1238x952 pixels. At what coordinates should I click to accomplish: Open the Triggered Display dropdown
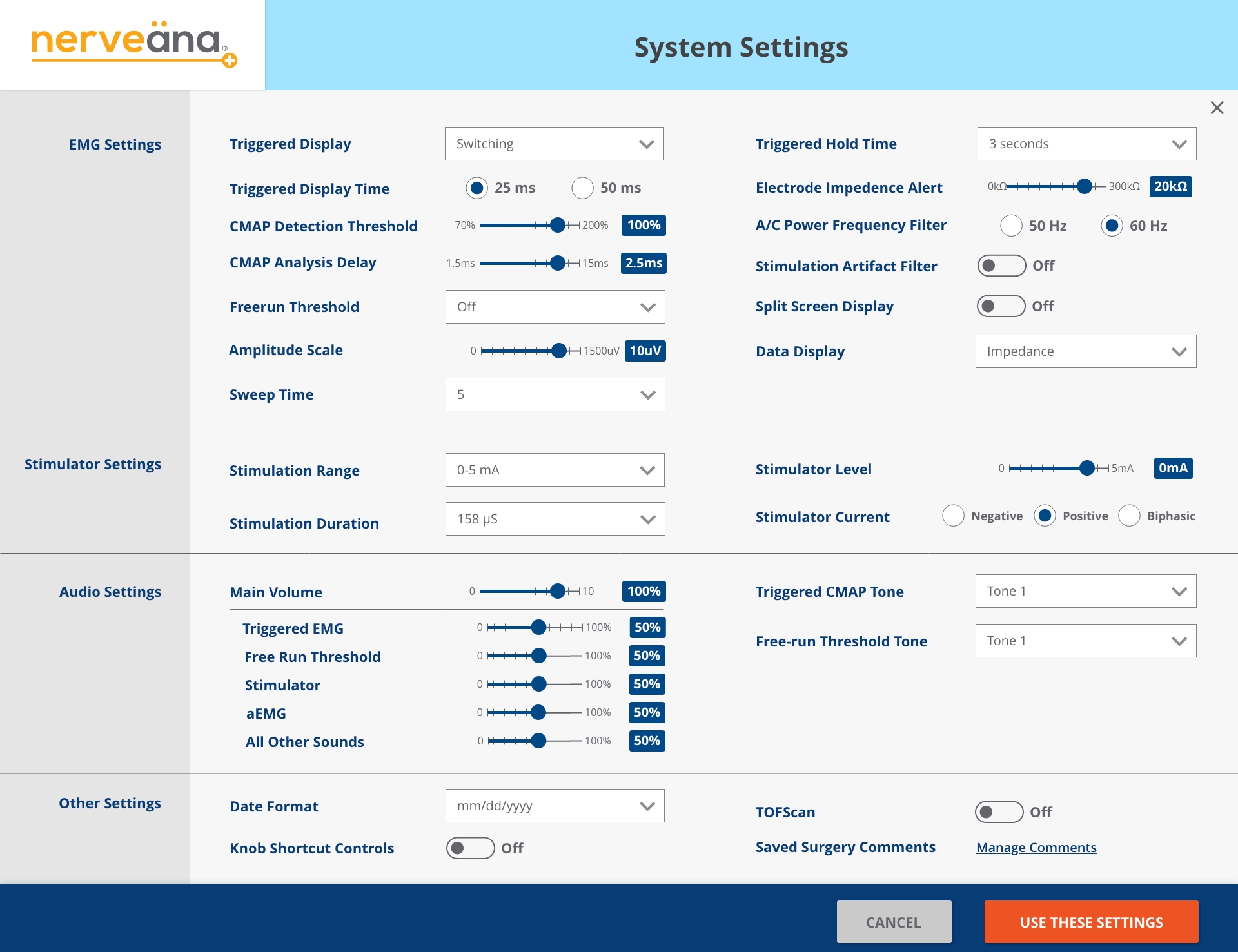(554, 144)
